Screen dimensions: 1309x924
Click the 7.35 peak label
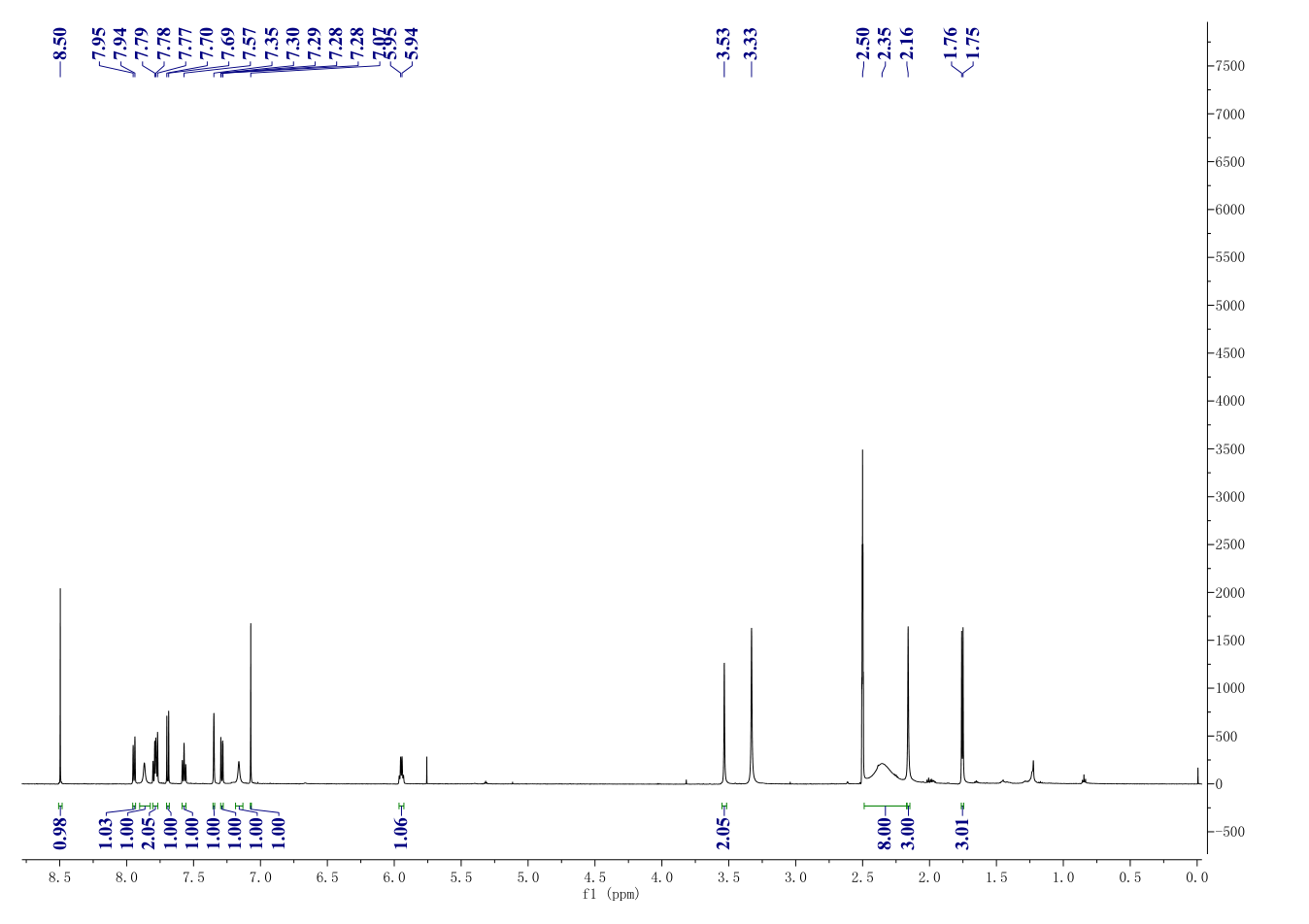pyautogui.click(x=271, y=45)
